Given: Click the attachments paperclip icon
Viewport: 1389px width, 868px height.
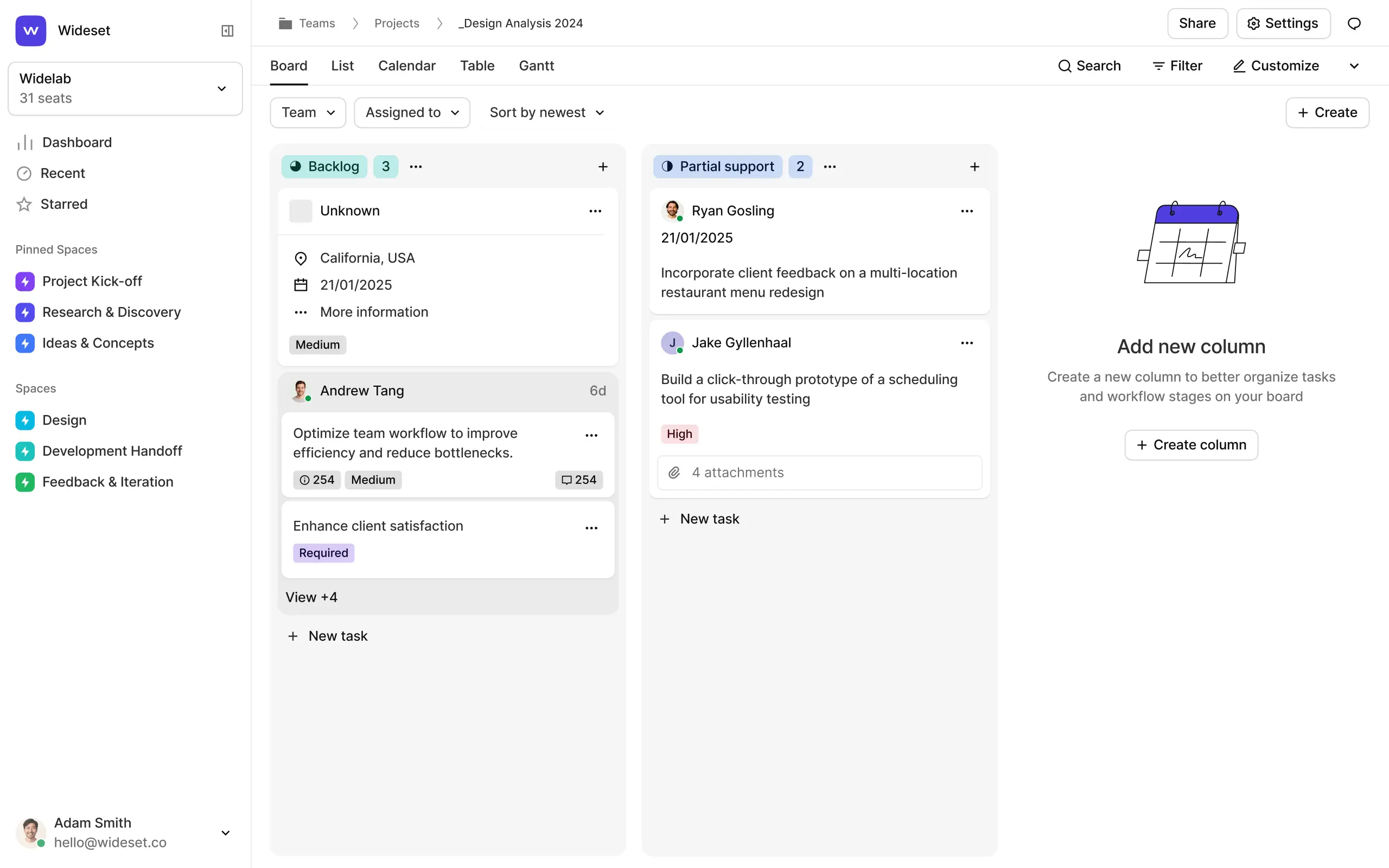Looking at the screenshot, I should pyautogui.click(x=674, y=473).
